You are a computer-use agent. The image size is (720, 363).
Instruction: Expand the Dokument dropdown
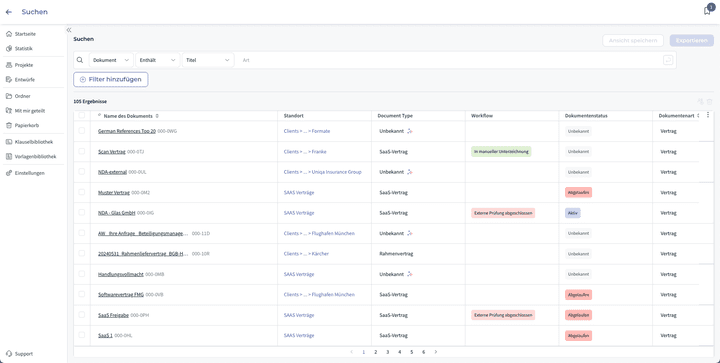click(x=111, y=60)
